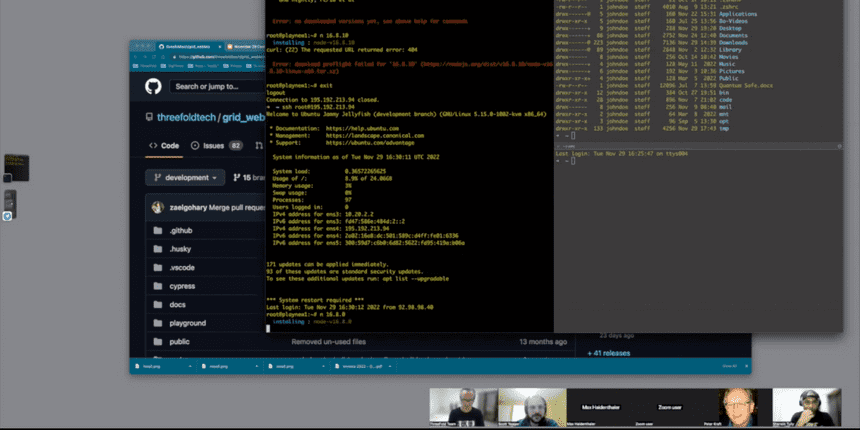The image size is (860, 430).
Task: Click 'Show All' in downloads bar
Action: [728, 366]
